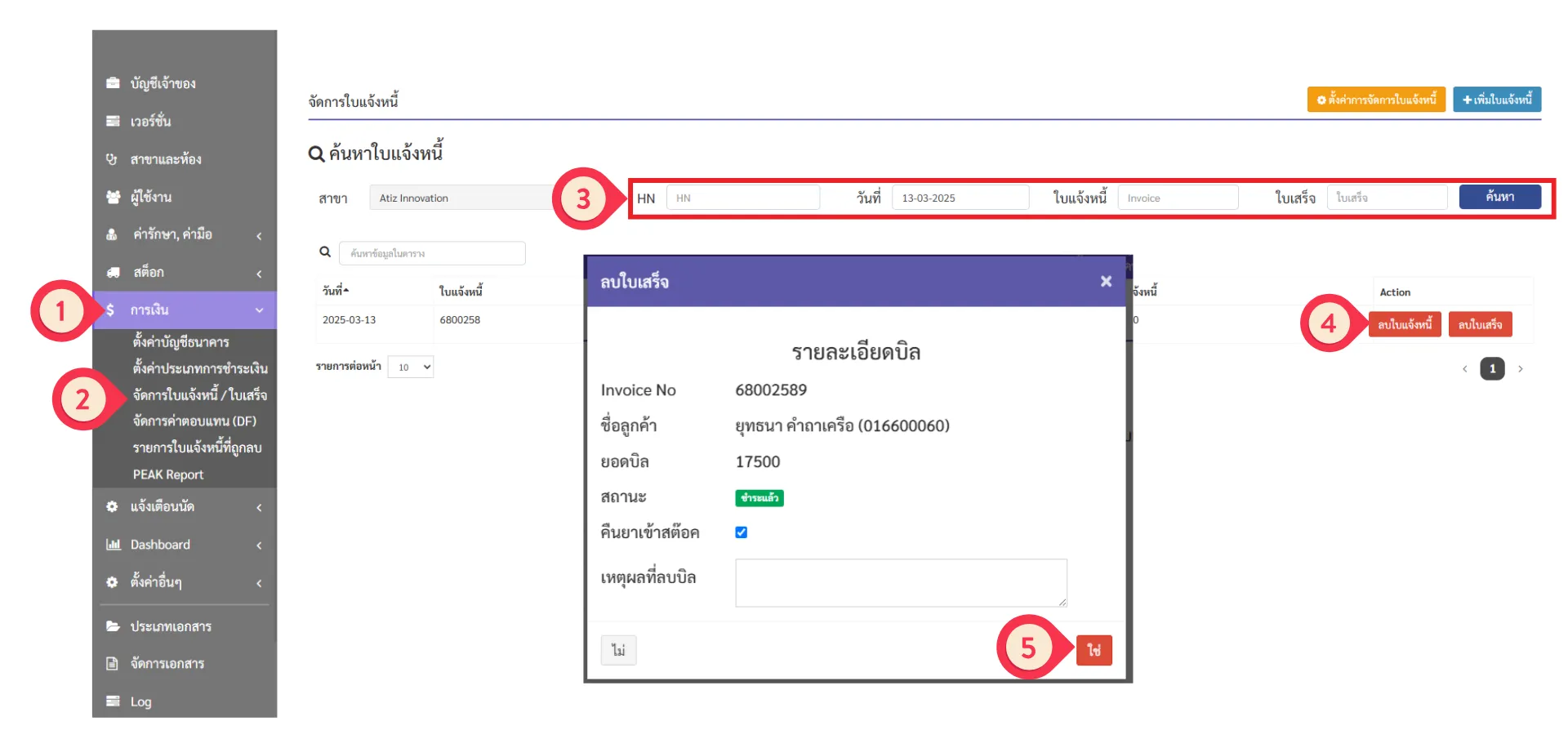Click the reason for deleting bill textbox

900,582
